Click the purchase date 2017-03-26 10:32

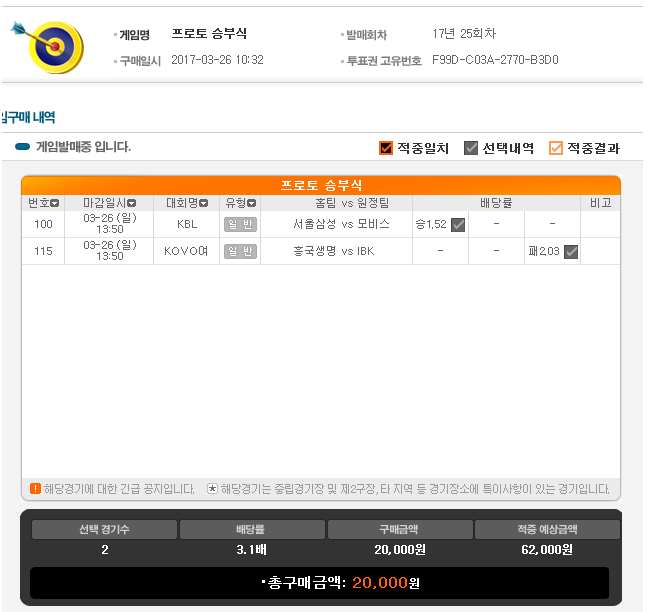click(217, 60)
